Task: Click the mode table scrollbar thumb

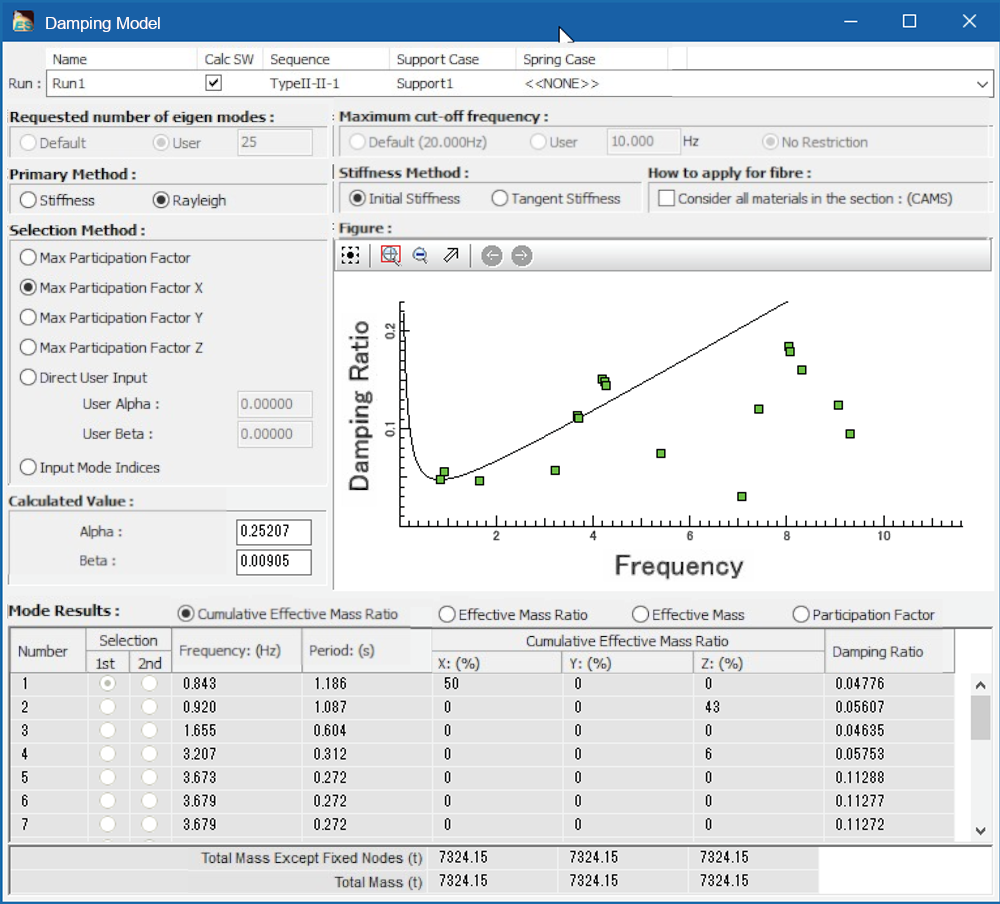Action: point(980,718)
